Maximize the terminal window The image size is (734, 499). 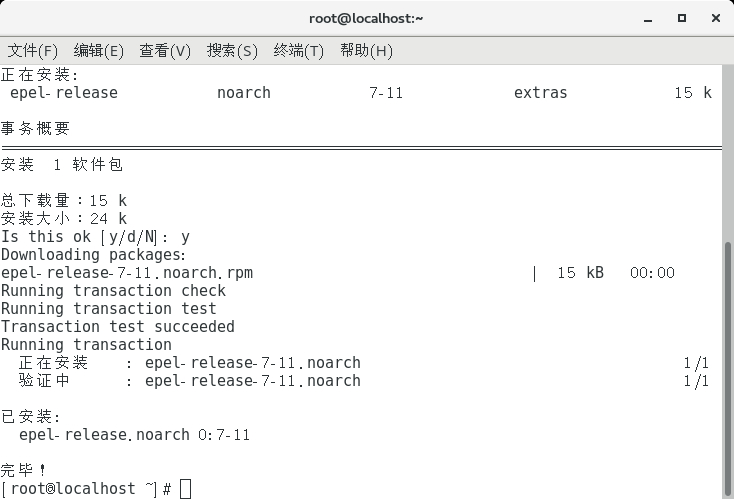click(x=682, y=18)
